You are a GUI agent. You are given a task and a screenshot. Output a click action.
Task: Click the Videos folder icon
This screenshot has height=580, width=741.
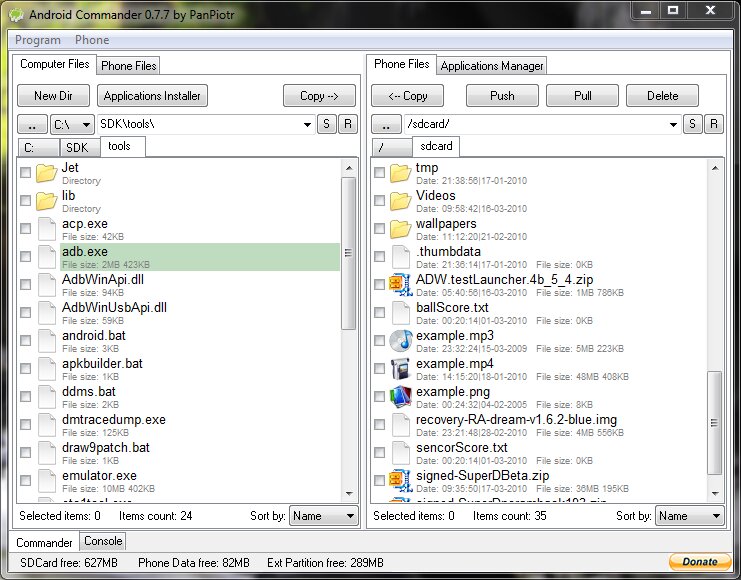tap(400, 201)
